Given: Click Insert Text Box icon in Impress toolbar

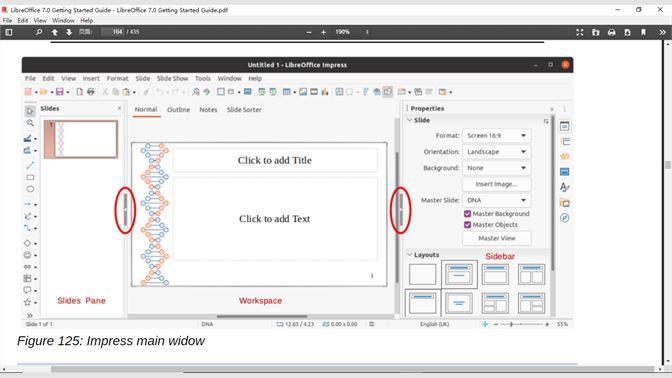Looking at the screenshot, I should (339, 92).
